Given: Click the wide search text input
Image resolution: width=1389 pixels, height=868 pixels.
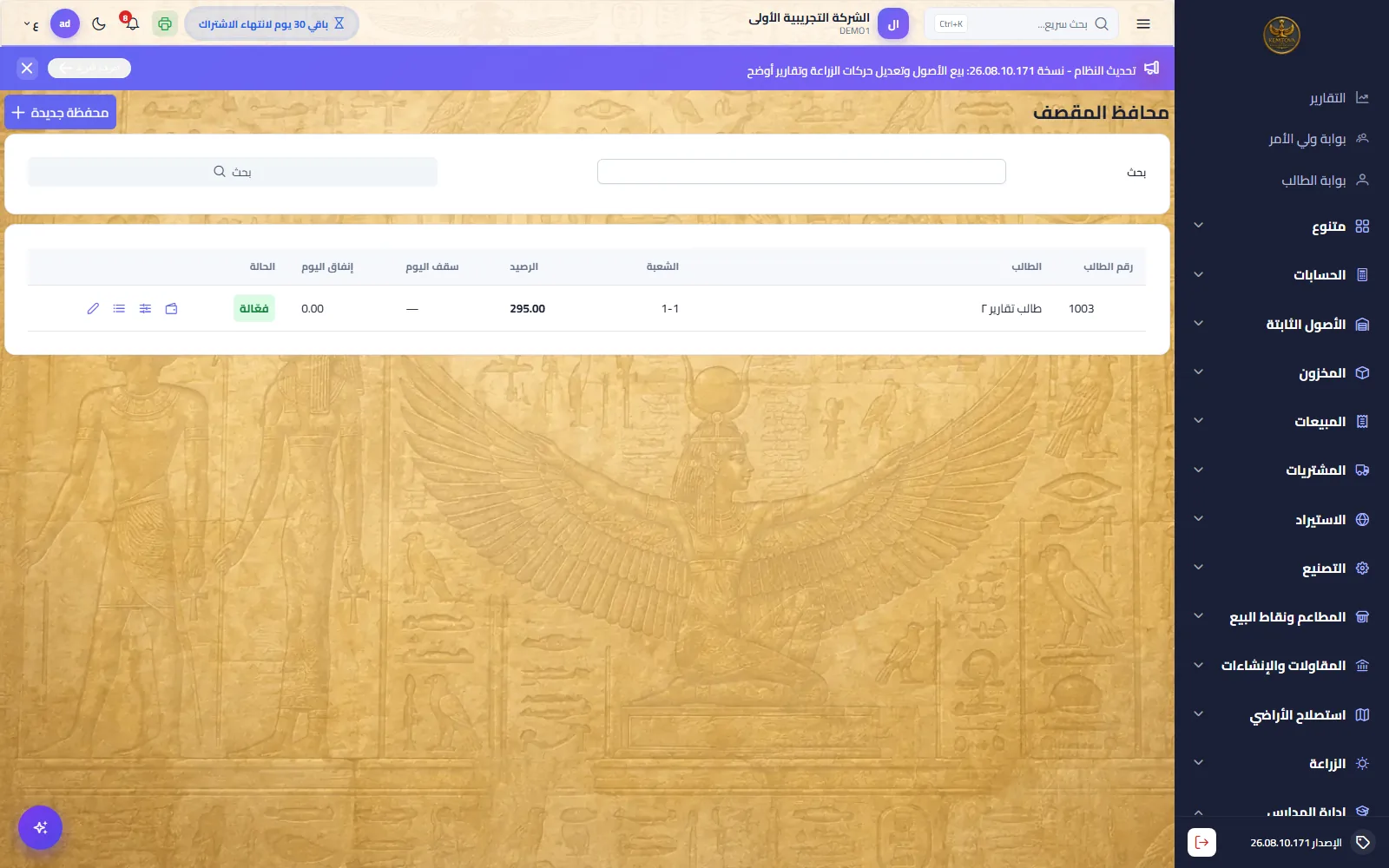Looking at the screenshot, I should pos(801,171).
